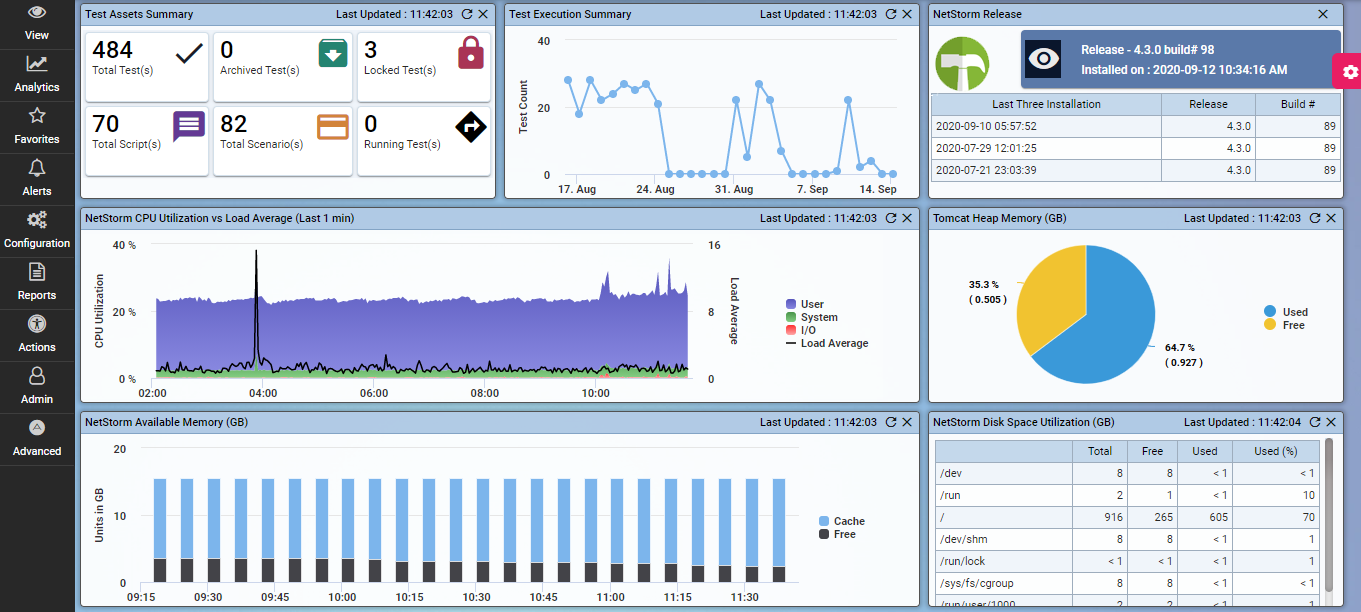Toggle the Load Average line in the legend
This screenshot has height=612, width=1361.
(x=827, y=343)
